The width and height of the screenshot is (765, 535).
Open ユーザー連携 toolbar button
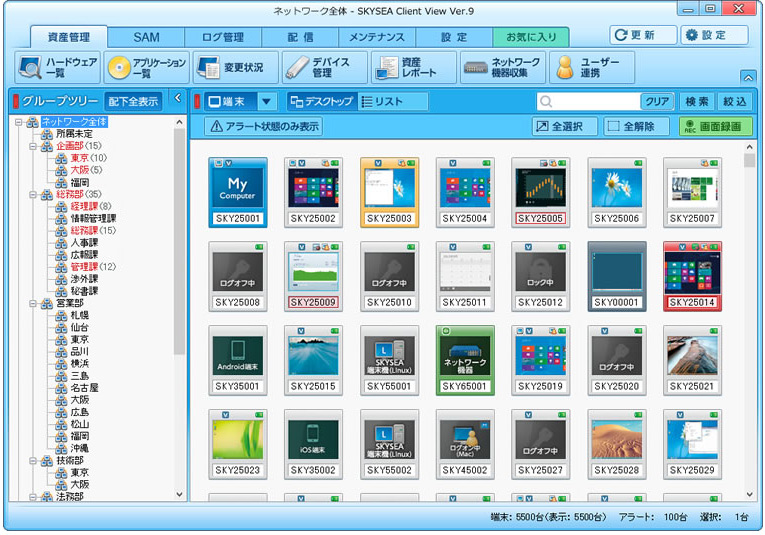tap(592, 67)
